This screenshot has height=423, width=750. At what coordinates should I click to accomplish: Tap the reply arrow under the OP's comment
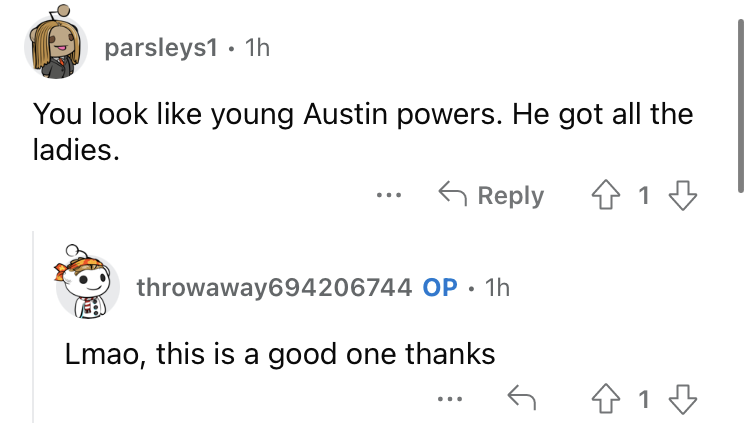coord(521,398)
